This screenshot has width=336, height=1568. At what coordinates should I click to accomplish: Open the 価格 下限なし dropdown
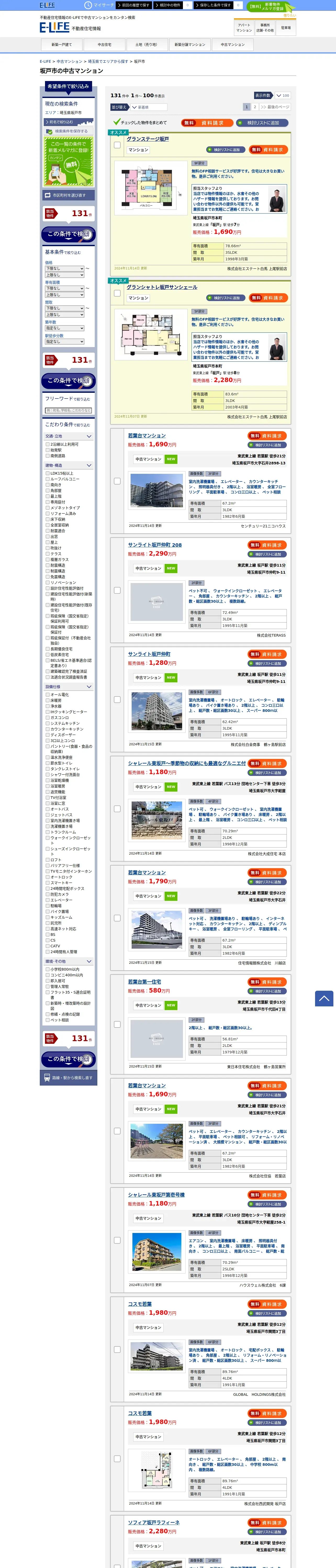click(65, 268)
